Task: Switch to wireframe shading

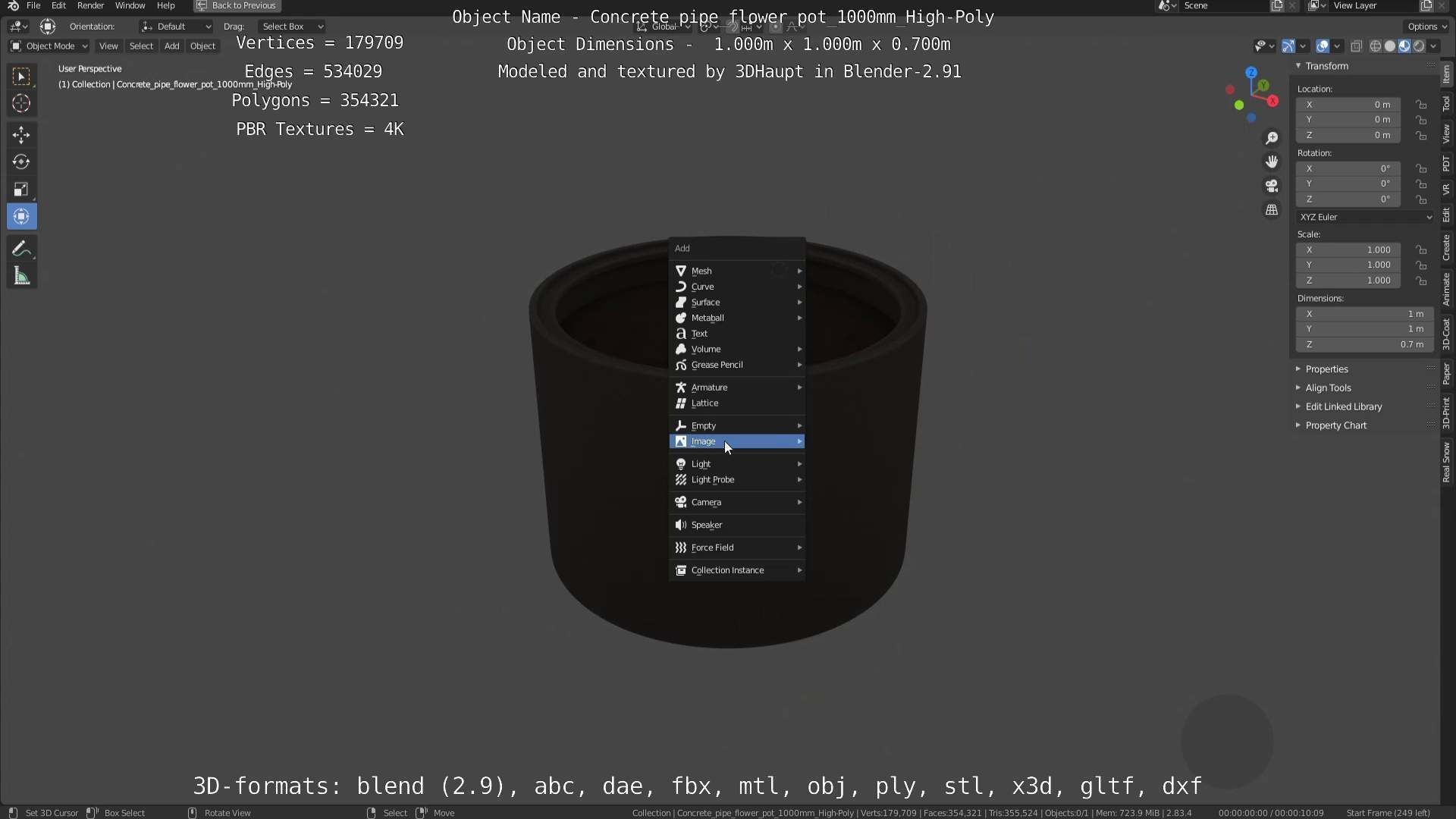Action: coord(1376,46)
